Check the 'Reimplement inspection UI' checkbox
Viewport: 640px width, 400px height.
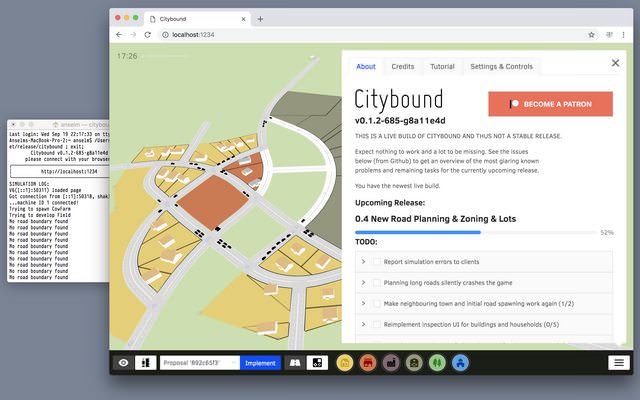point(377,324)
